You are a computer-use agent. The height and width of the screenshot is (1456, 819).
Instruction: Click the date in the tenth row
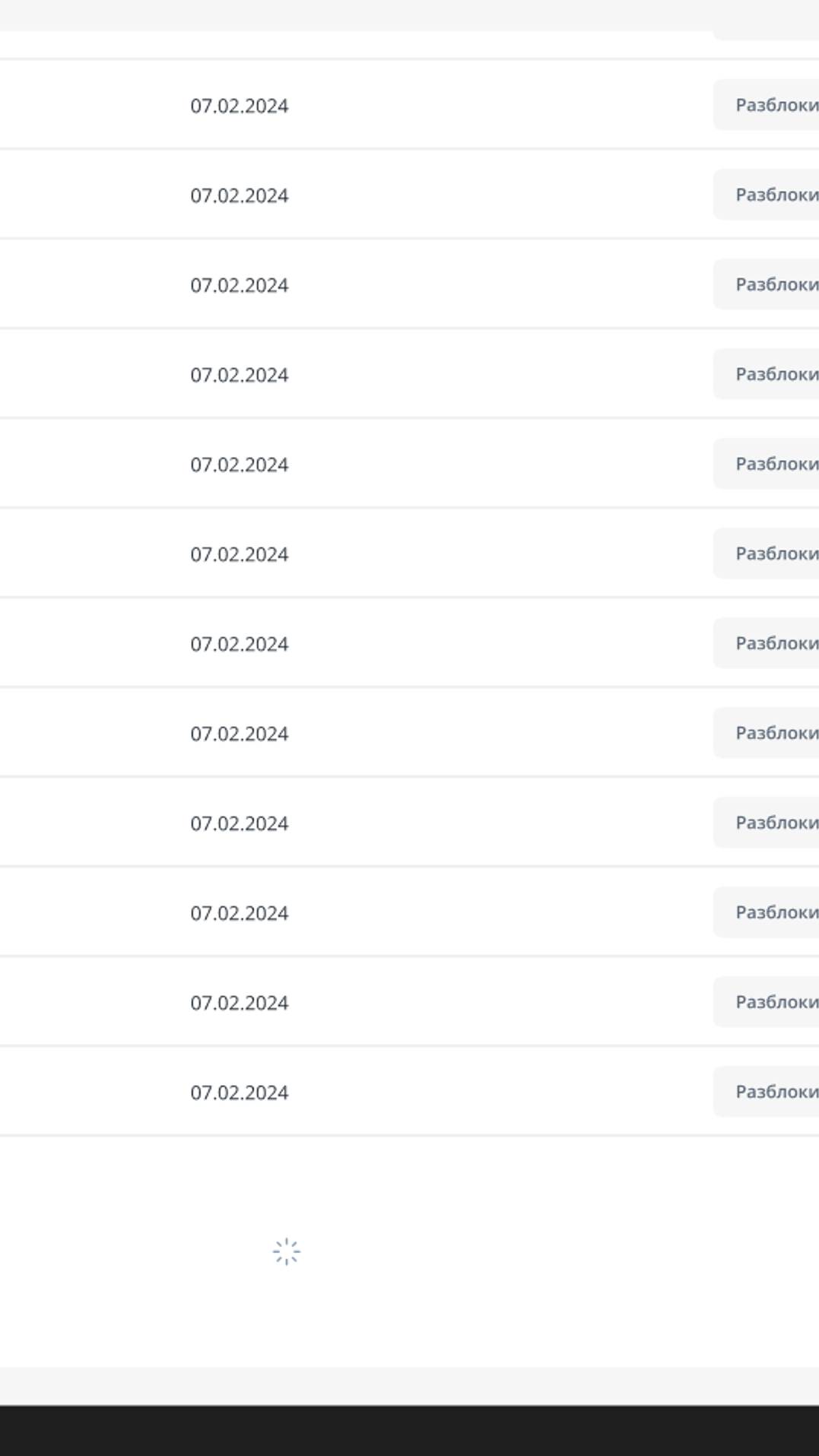click(x=240, y=913)
